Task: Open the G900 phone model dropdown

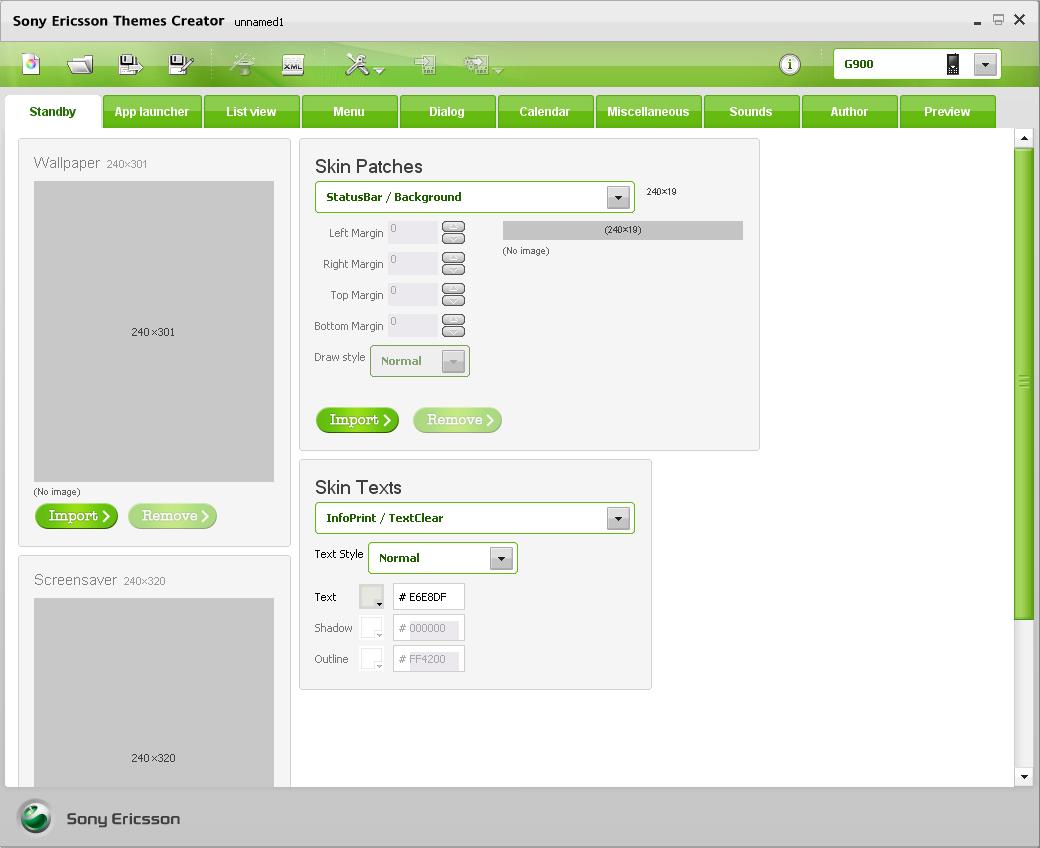Action: pos(985,64)
